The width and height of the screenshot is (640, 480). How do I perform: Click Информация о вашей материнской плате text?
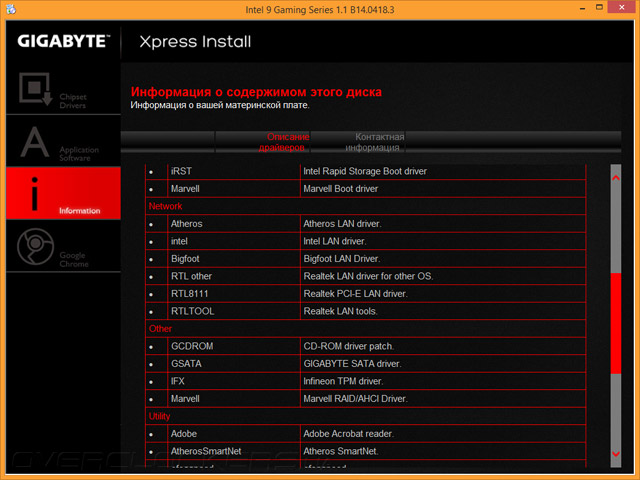[220, 105]
